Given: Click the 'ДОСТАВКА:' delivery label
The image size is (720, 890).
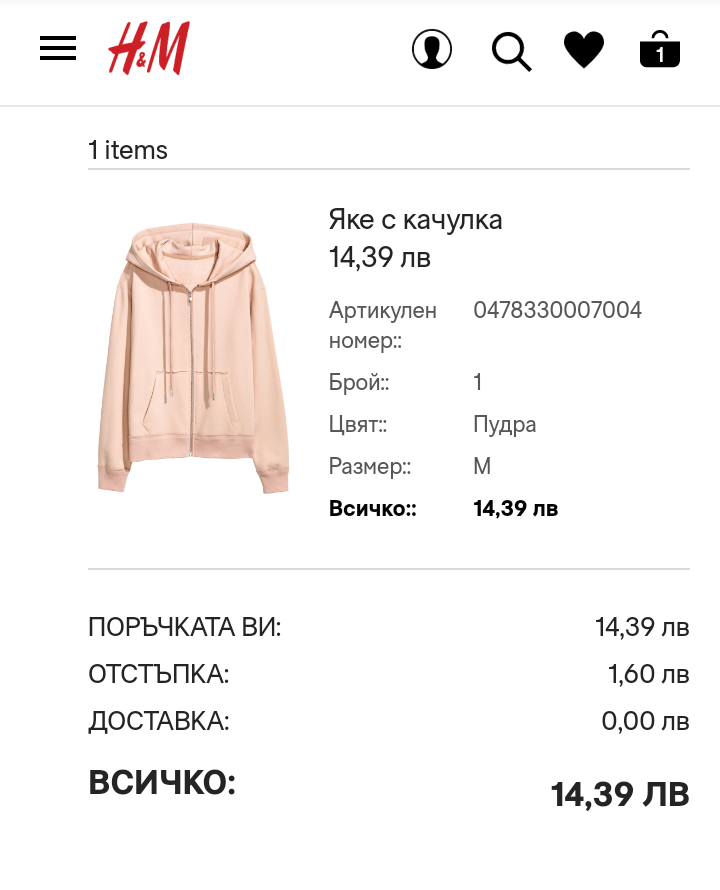Looking at the screenshot, I should pyautogui.click(x=159, y=720).
